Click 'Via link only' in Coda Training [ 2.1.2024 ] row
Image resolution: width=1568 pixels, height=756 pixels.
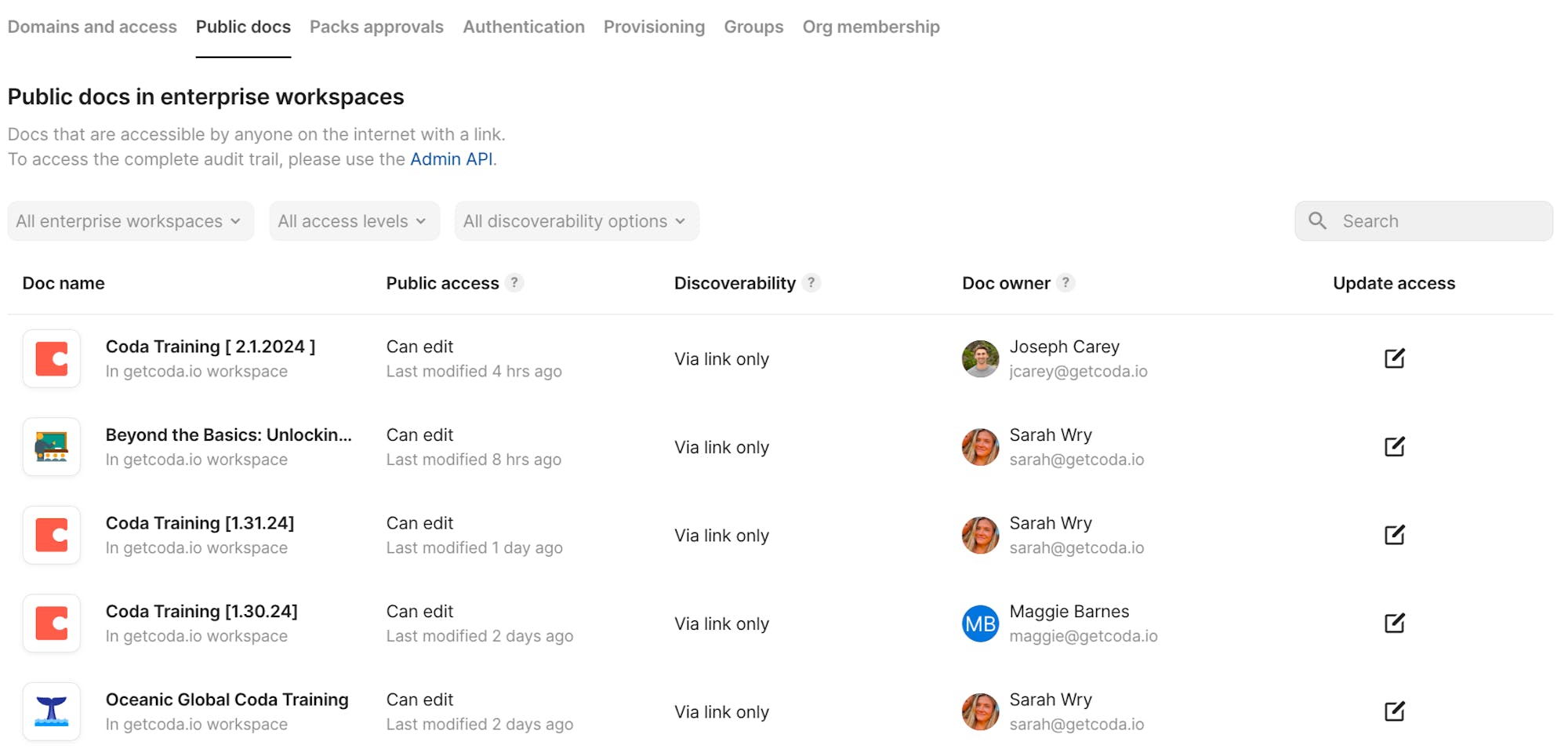pyautogui.click(x=721, y=359)
